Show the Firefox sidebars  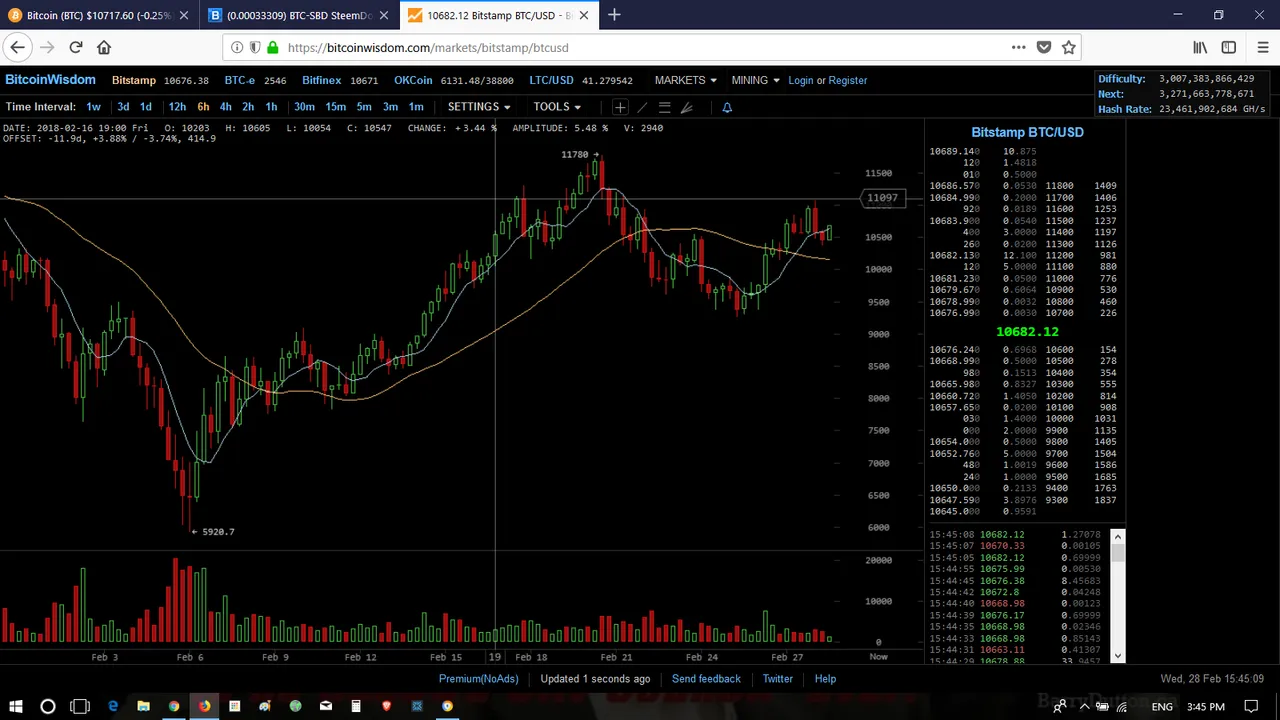pos(1229,47)
